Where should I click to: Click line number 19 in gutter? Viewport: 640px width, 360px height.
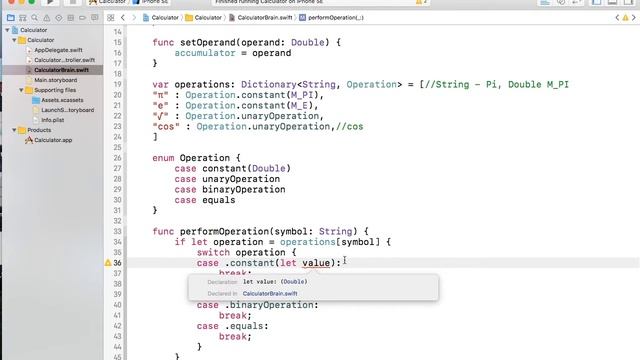(x=117, y=84)
